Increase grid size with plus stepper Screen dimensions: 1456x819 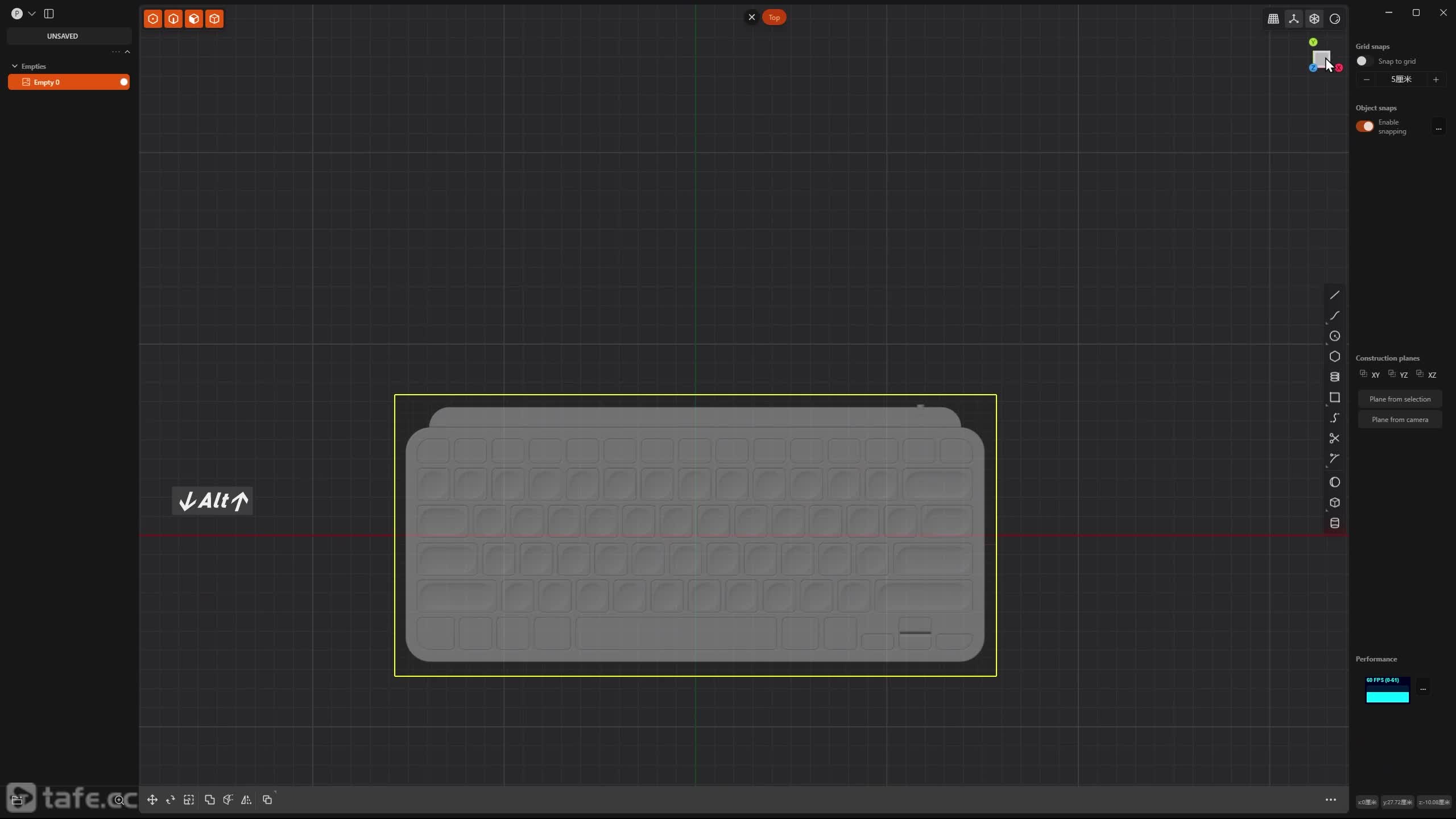click(x=1436, y=80)
